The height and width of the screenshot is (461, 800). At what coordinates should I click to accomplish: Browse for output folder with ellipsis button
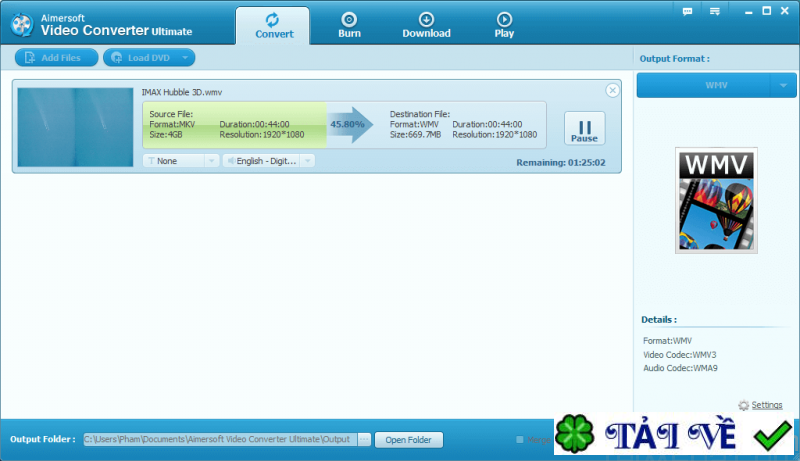coord(364,439)
